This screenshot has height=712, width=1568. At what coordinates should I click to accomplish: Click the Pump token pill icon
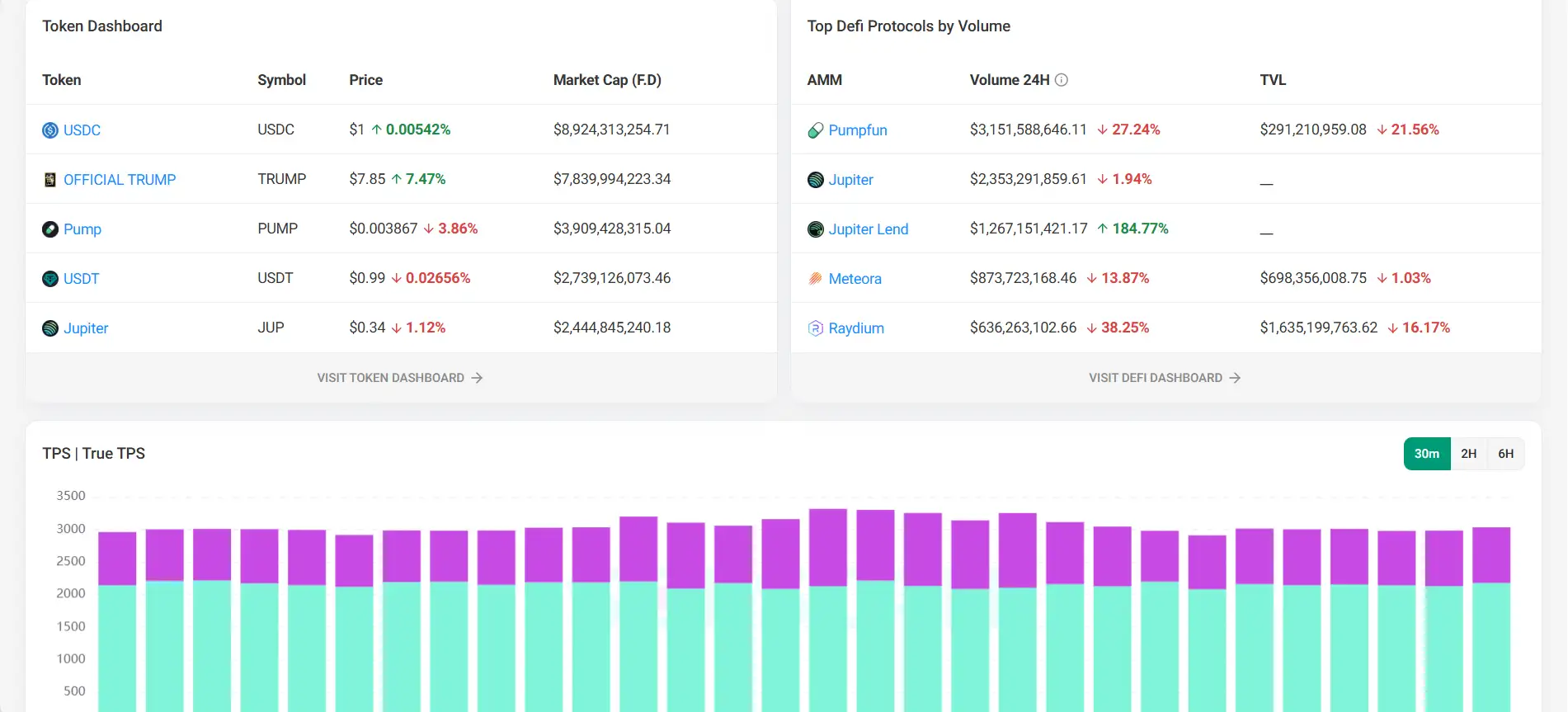coord(50,229)
